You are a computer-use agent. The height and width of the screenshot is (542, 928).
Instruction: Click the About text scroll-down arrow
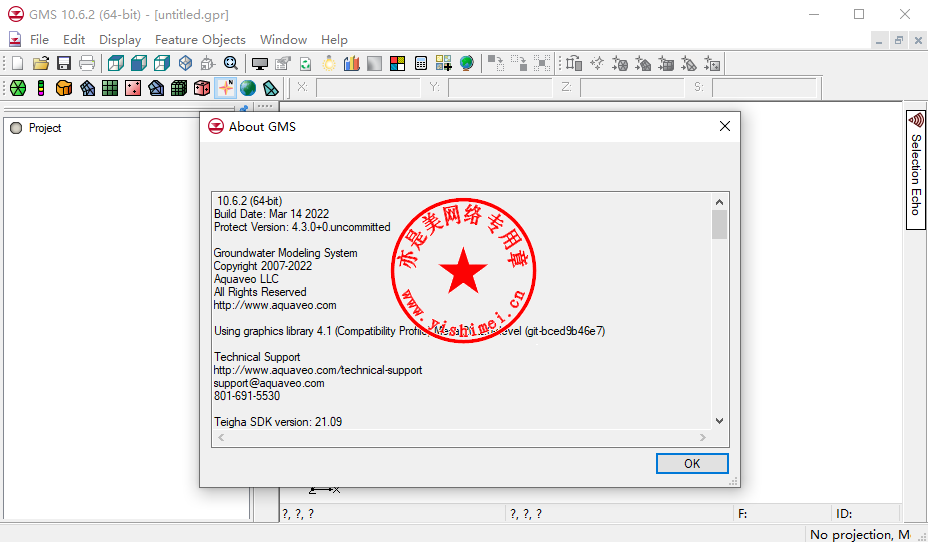pos(719,421)
